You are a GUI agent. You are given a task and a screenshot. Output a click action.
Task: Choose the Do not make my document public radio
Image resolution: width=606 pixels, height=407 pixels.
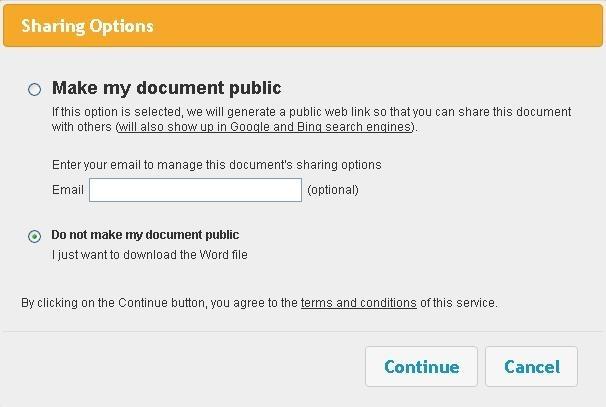[x=34, y=236]
